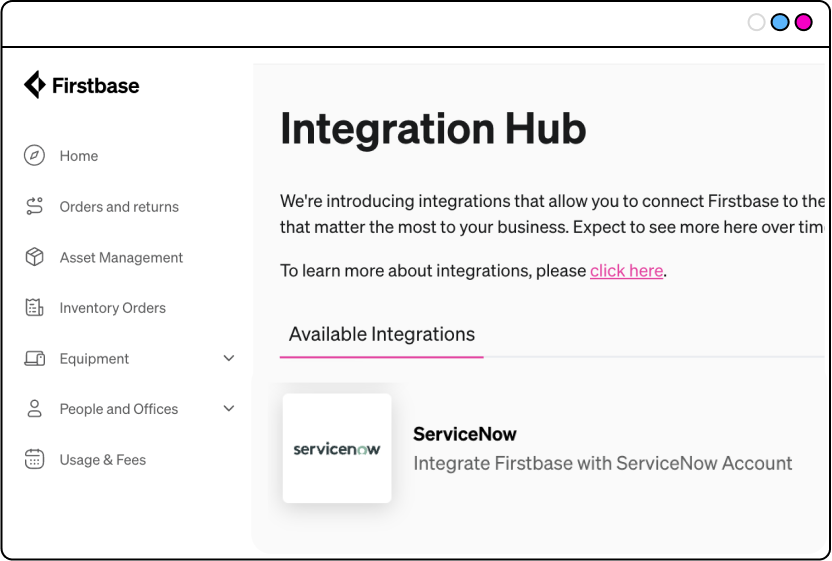
Task: Expand the People and Offices chevron
Action: pos(229,409)
